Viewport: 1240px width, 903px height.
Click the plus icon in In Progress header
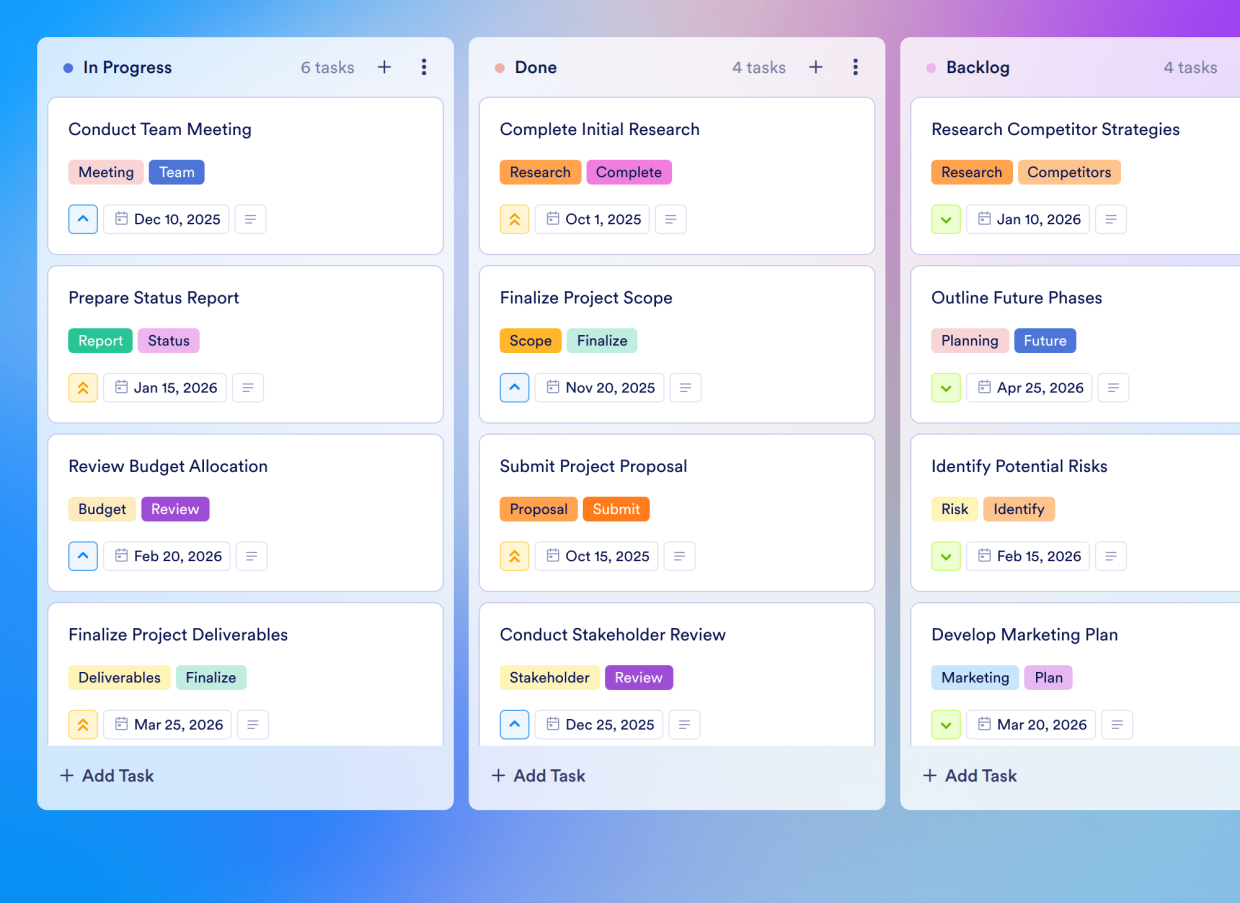click(384, 67)
